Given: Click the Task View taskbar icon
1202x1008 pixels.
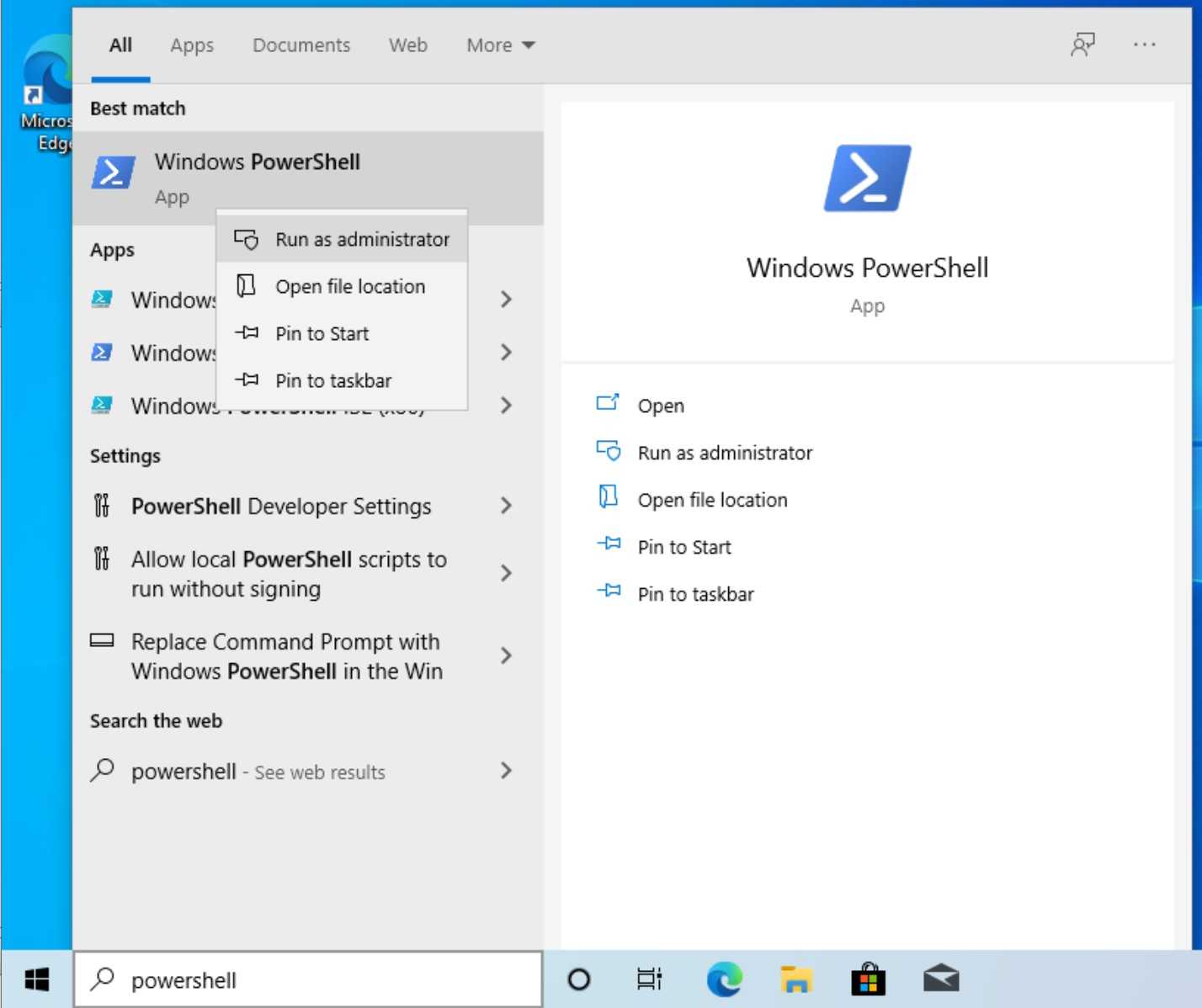Looking at the screenshot, I should [649, 979].
